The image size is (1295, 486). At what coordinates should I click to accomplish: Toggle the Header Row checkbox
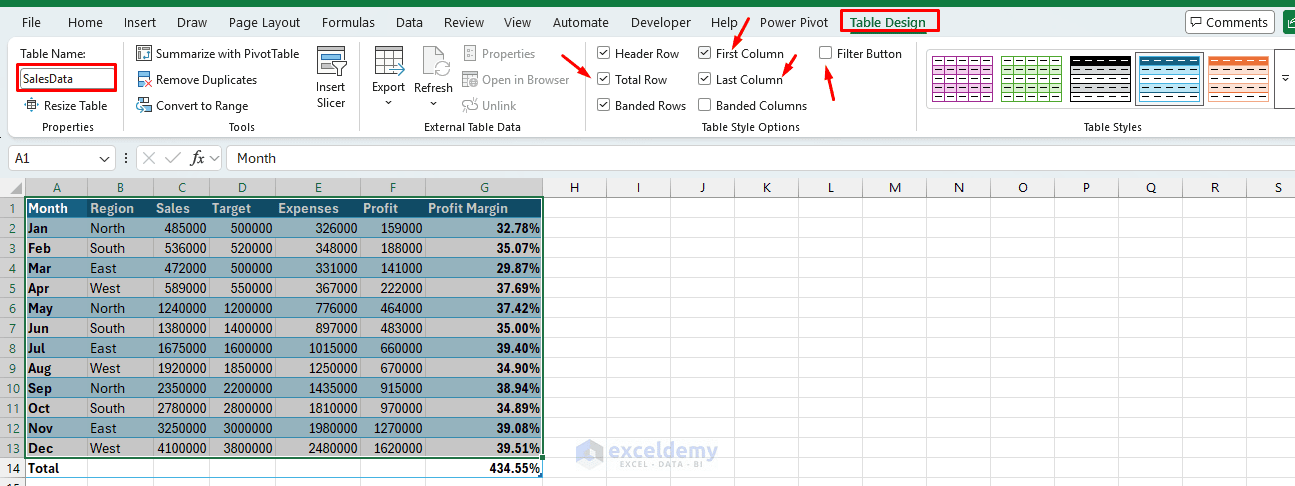604,54
